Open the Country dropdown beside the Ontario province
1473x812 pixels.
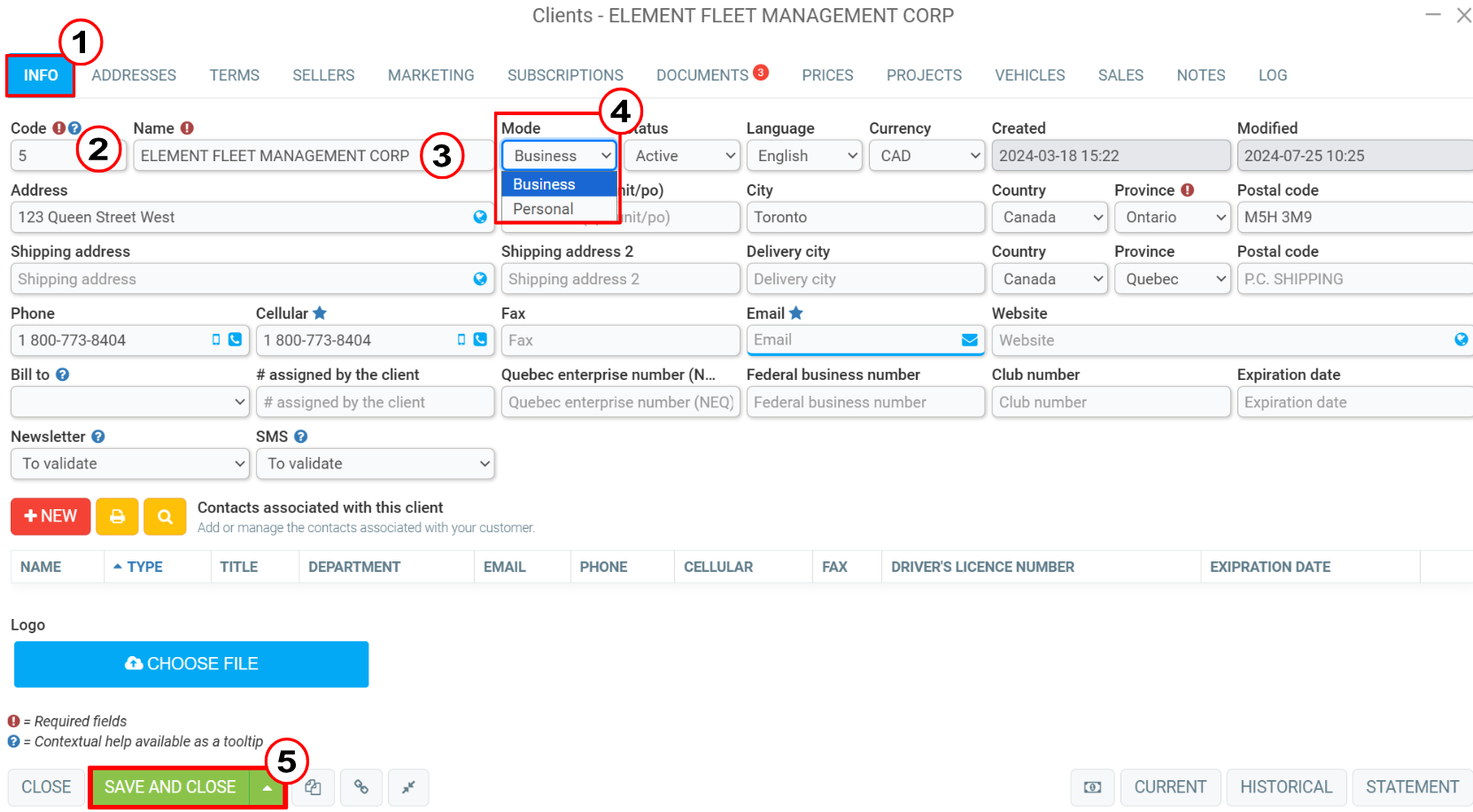1050,217
